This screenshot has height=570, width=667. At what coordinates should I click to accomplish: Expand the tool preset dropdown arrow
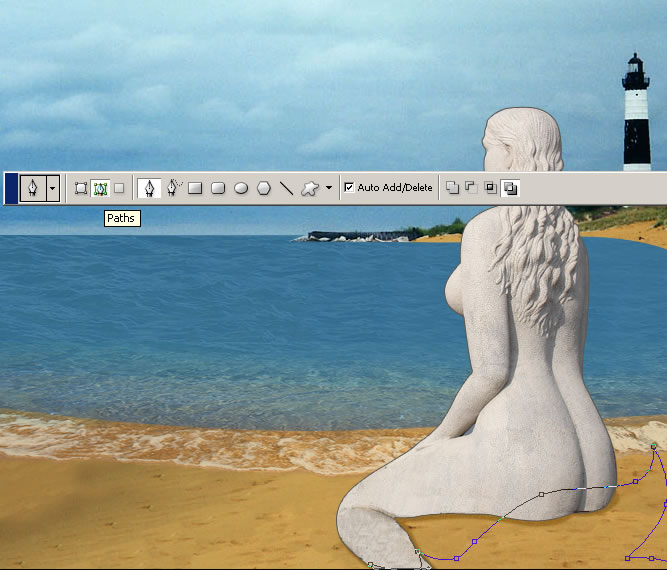(53, 188)
